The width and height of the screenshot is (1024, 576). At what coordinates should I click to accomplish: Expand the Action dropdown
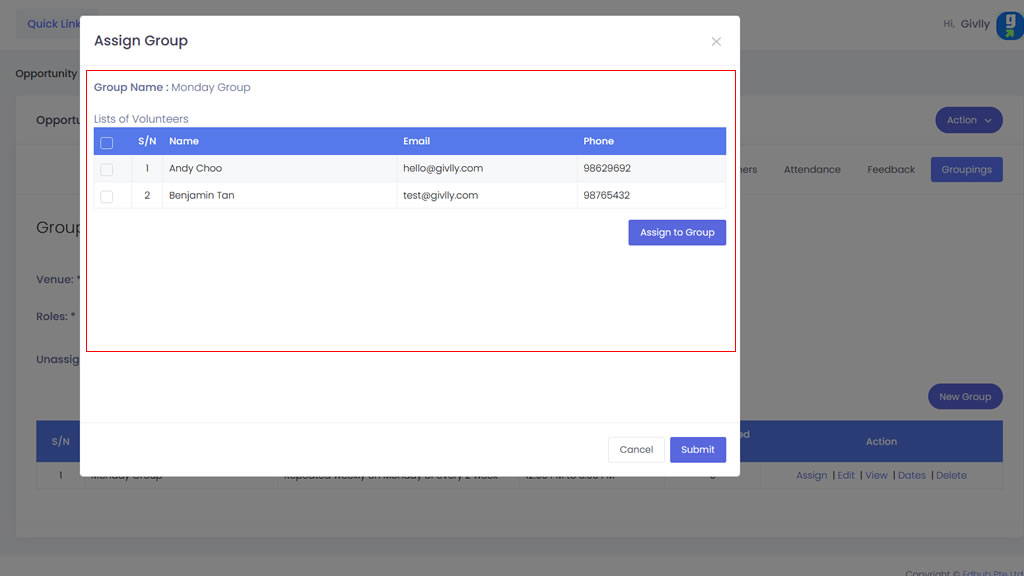tap(968, 120)
